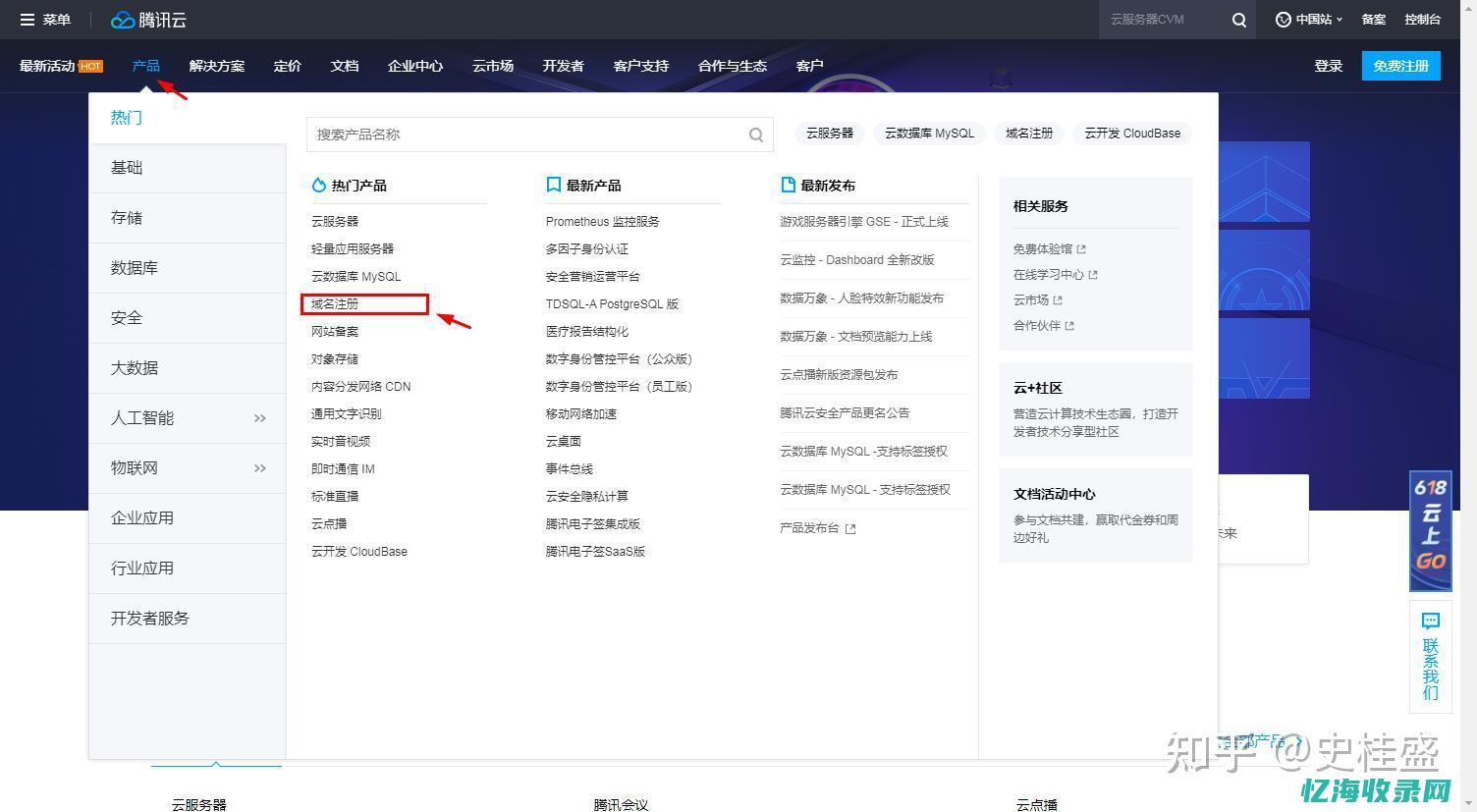Screen dimensions: 1477x812
Task: Open the 云市场 nav item
Action: (493, 66)
